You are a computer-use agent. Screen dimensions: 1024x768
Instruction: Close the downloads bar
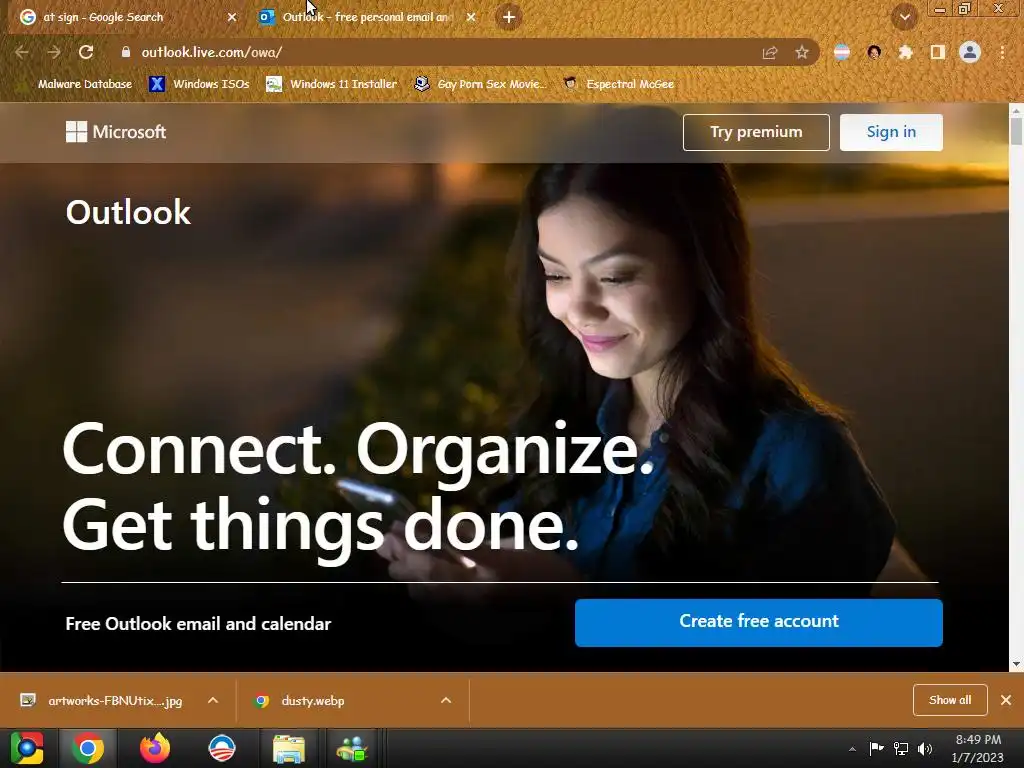pos(1006,700)
